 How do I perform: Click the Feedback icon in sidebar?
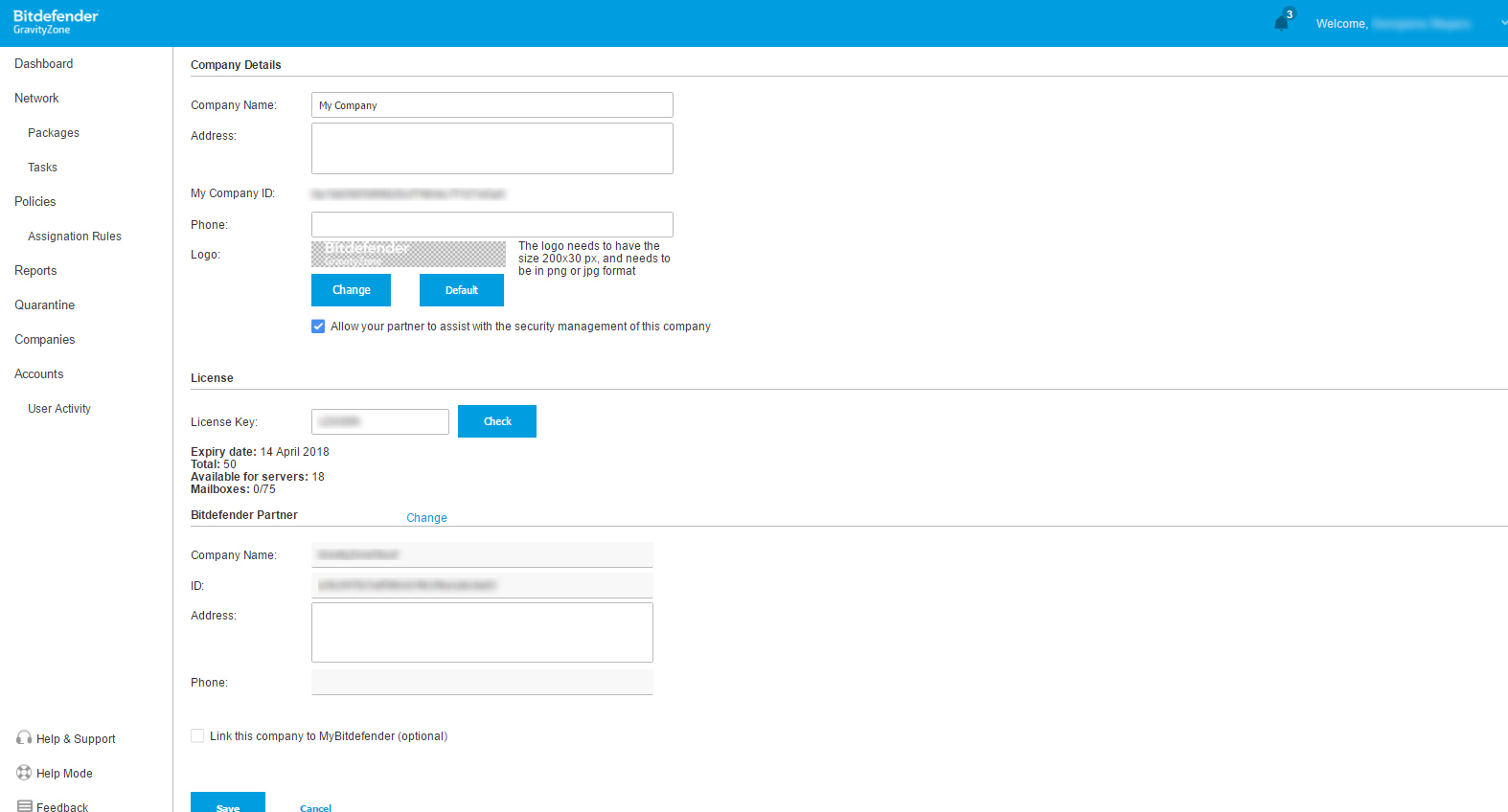pyautogui.click(x=25, y=806)
